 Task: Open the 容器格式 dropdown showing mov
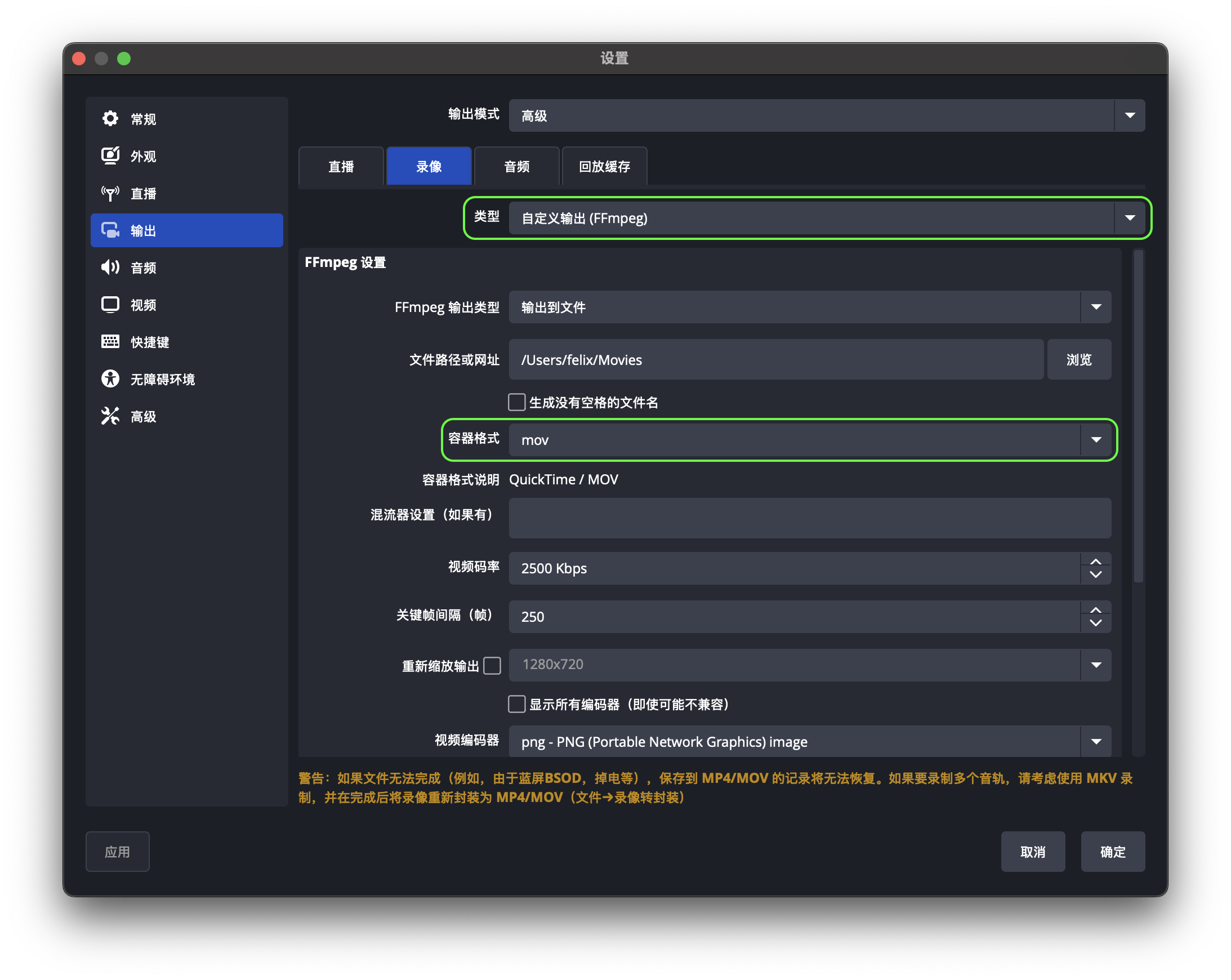810,439
